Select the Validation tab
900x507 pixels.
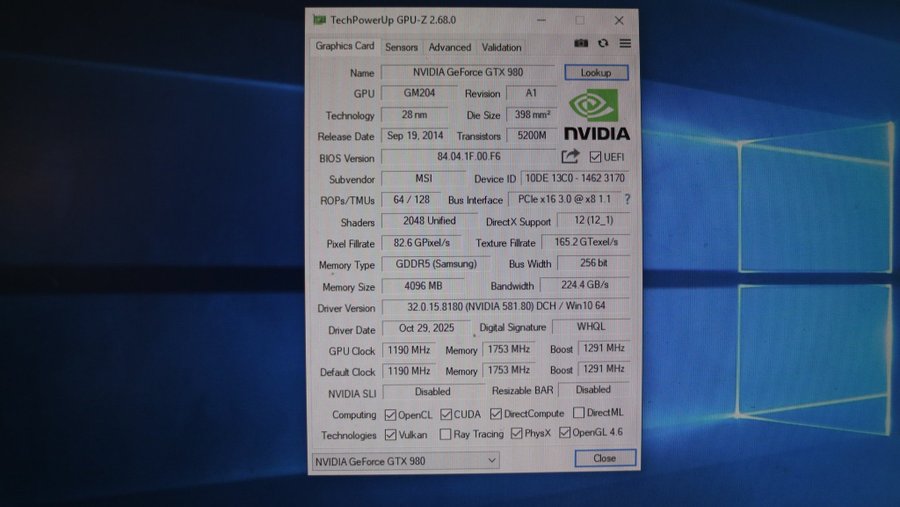click(x=501, y=47)
